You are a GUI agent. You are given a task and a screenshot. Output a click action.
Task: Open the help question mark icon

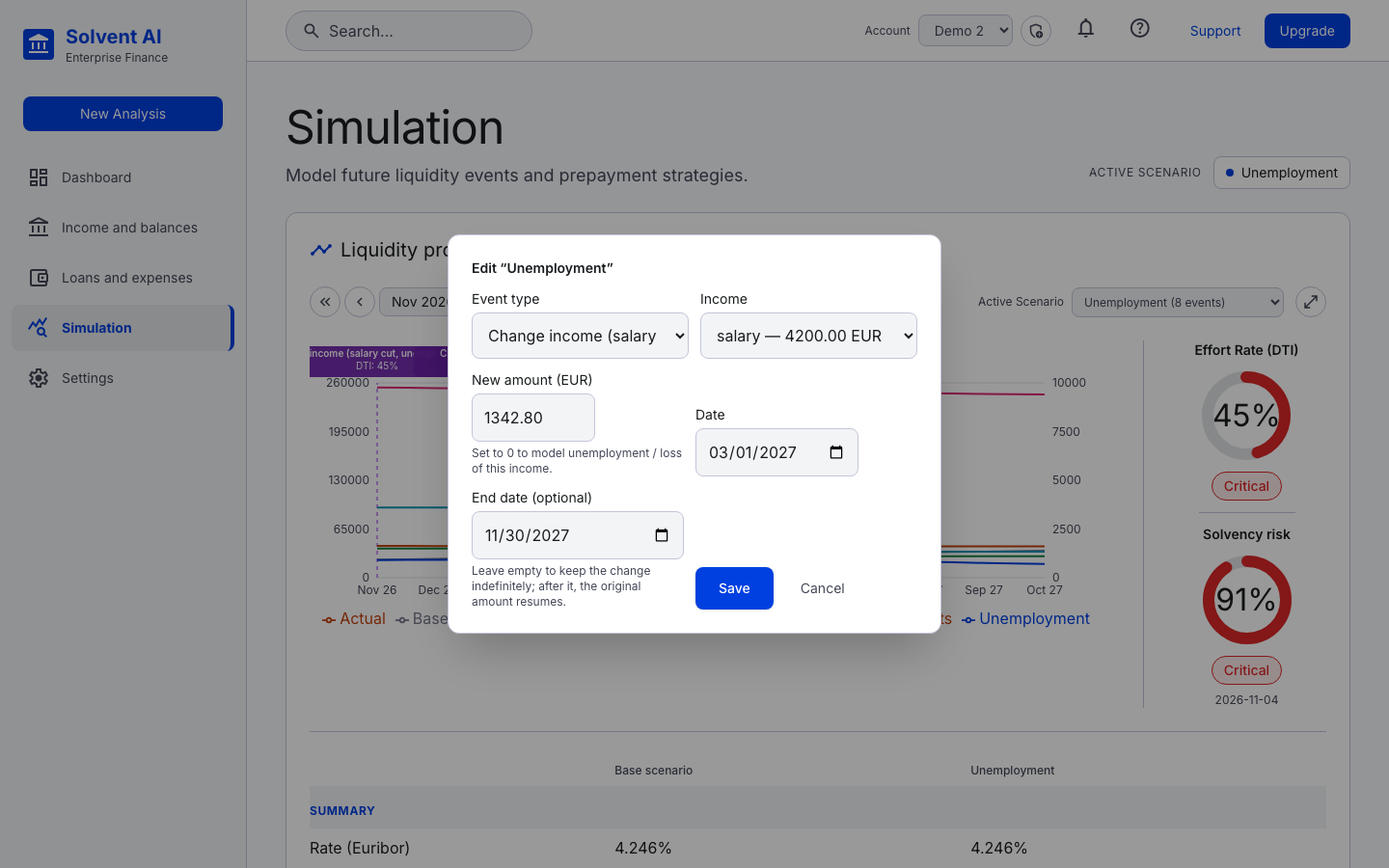point(1140,29)
